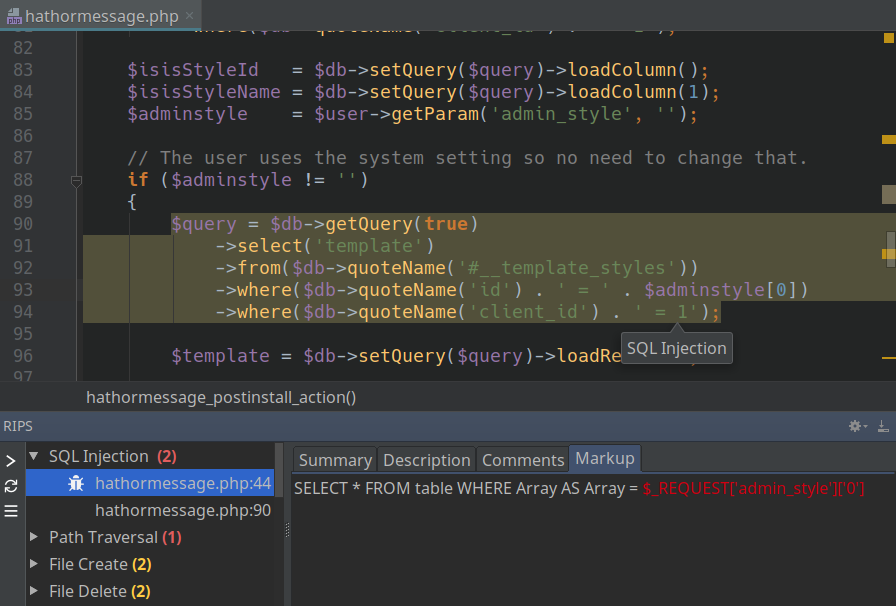Click the hide panel icon in RIPS header
This screenshot has height=606, width=896.
point(883,426)
